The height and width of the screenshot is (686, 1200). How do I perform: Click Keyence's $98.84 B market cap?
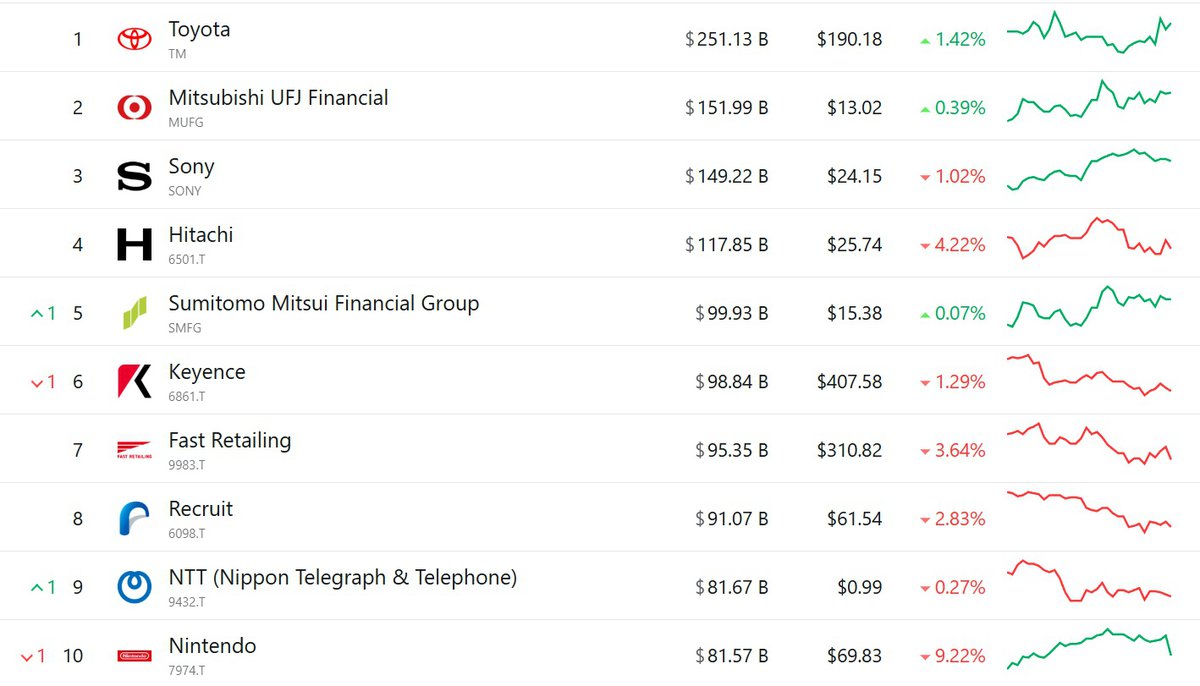coord(731,382)
